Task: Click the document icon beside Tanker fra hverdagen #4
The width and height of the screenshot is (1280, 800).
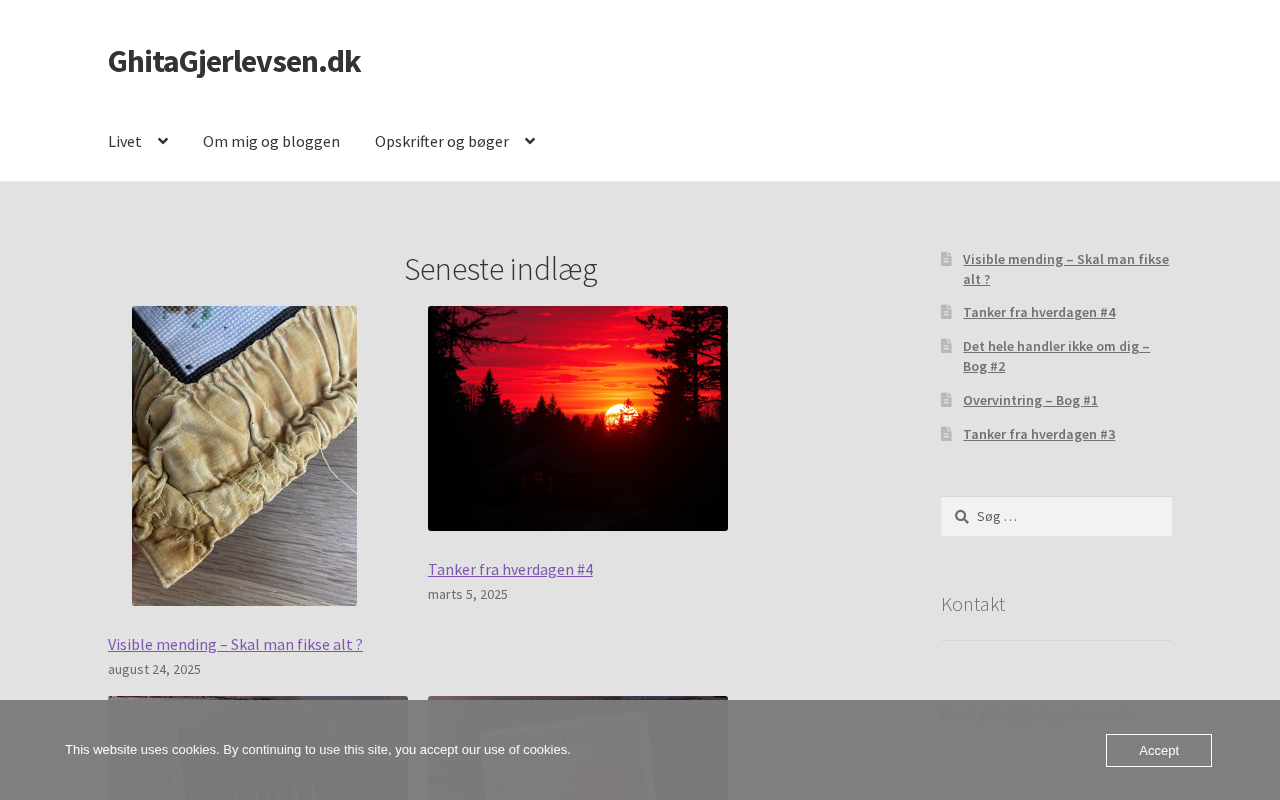Action: click(x=946, y=312)
